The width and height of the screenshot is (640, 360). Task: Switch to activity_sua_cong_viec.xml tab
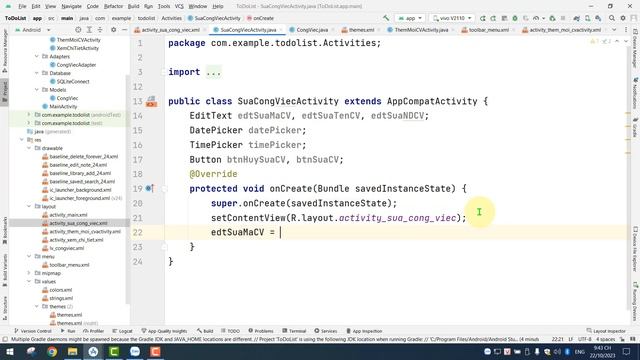click(x=167, y=30)
